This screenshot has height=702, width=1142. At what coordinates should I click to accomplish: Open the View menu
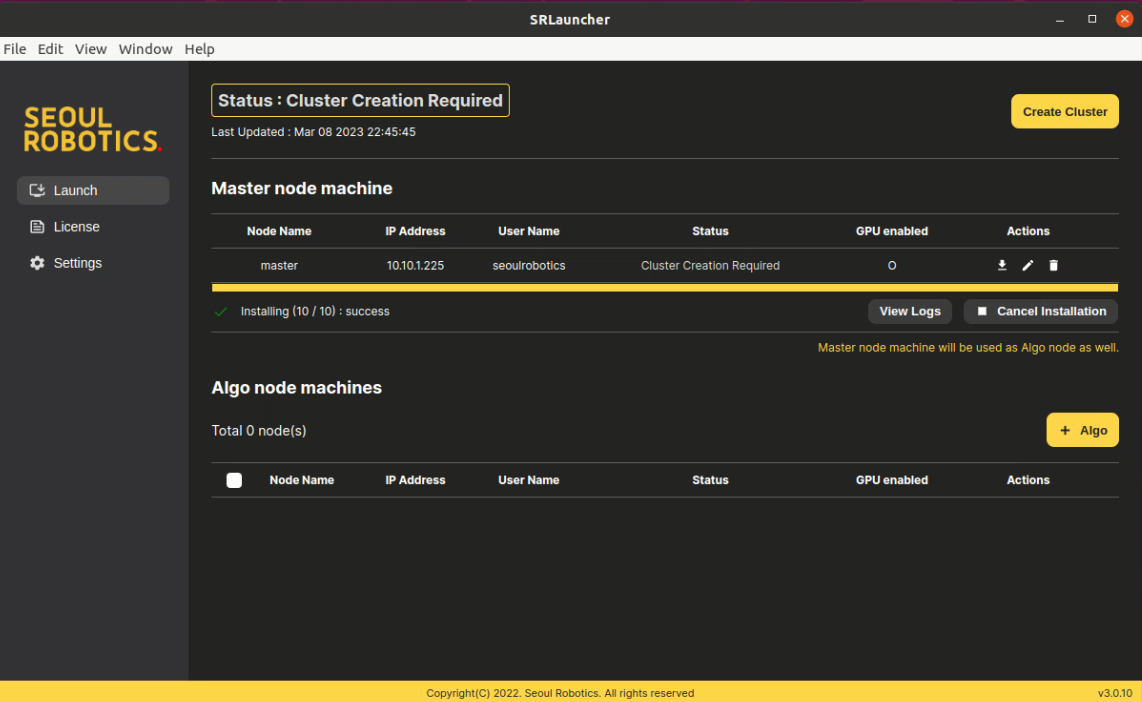[91, 49]
